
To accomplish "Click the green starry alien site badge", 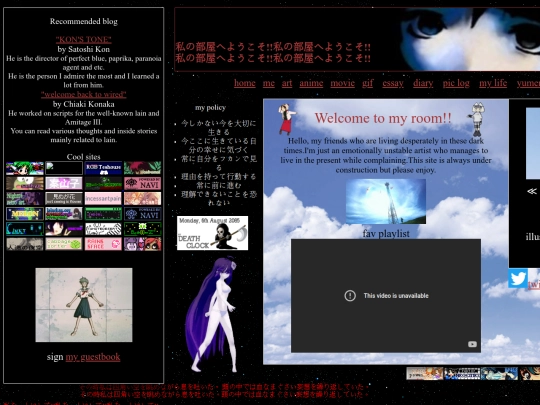I will (143, 229).
